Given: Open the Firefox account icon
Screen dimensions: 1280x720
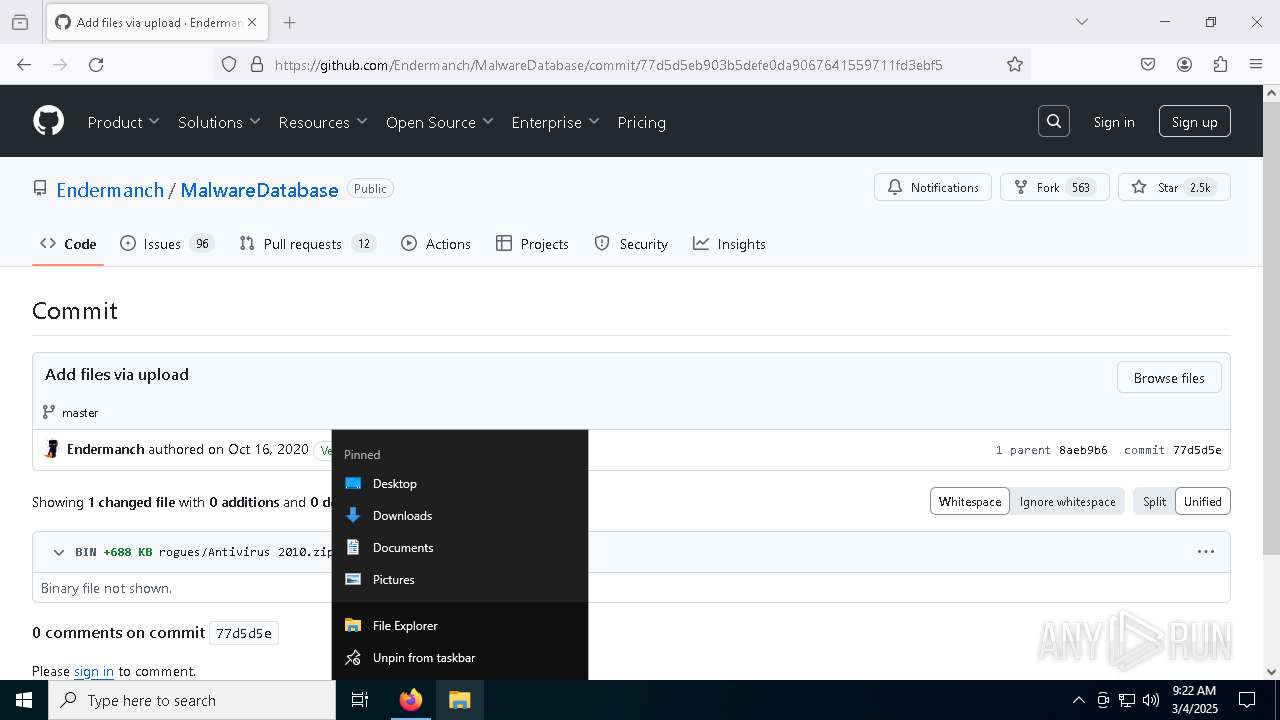Looking at the screenshot, I should (1184, 64).
